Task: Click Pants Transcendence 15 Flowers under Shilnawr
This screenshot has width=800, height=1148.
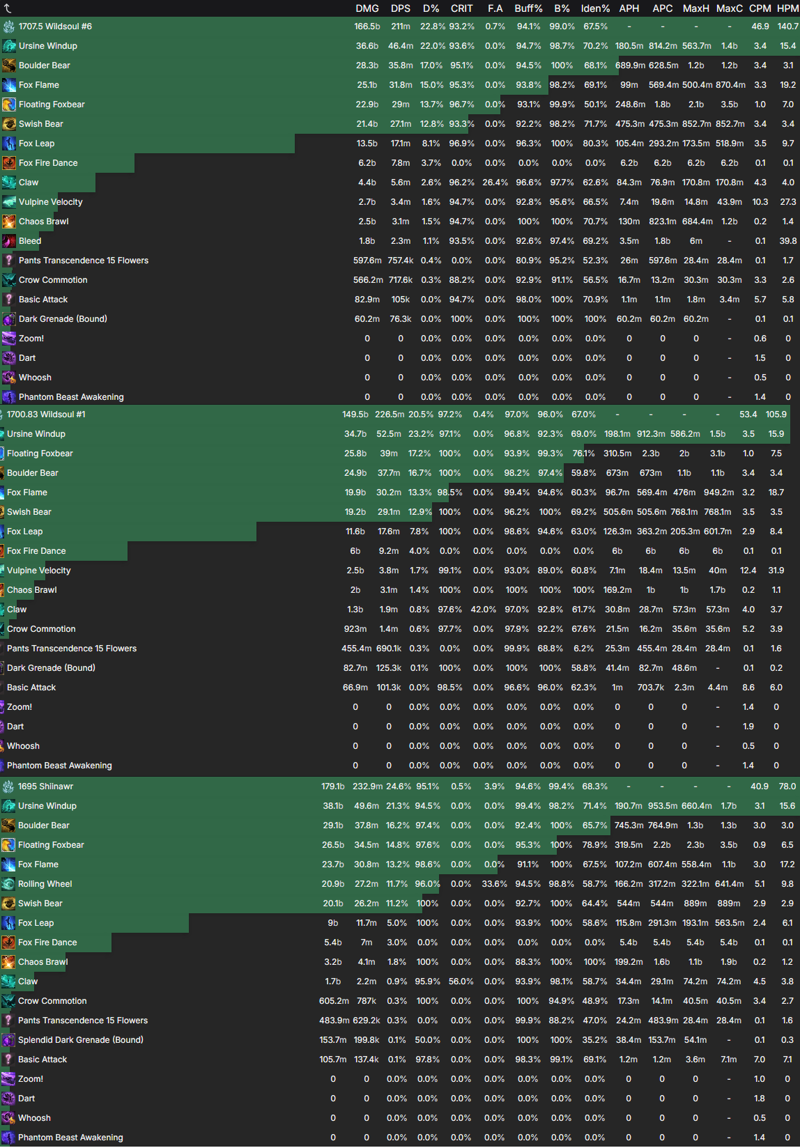Action: 83,1021
